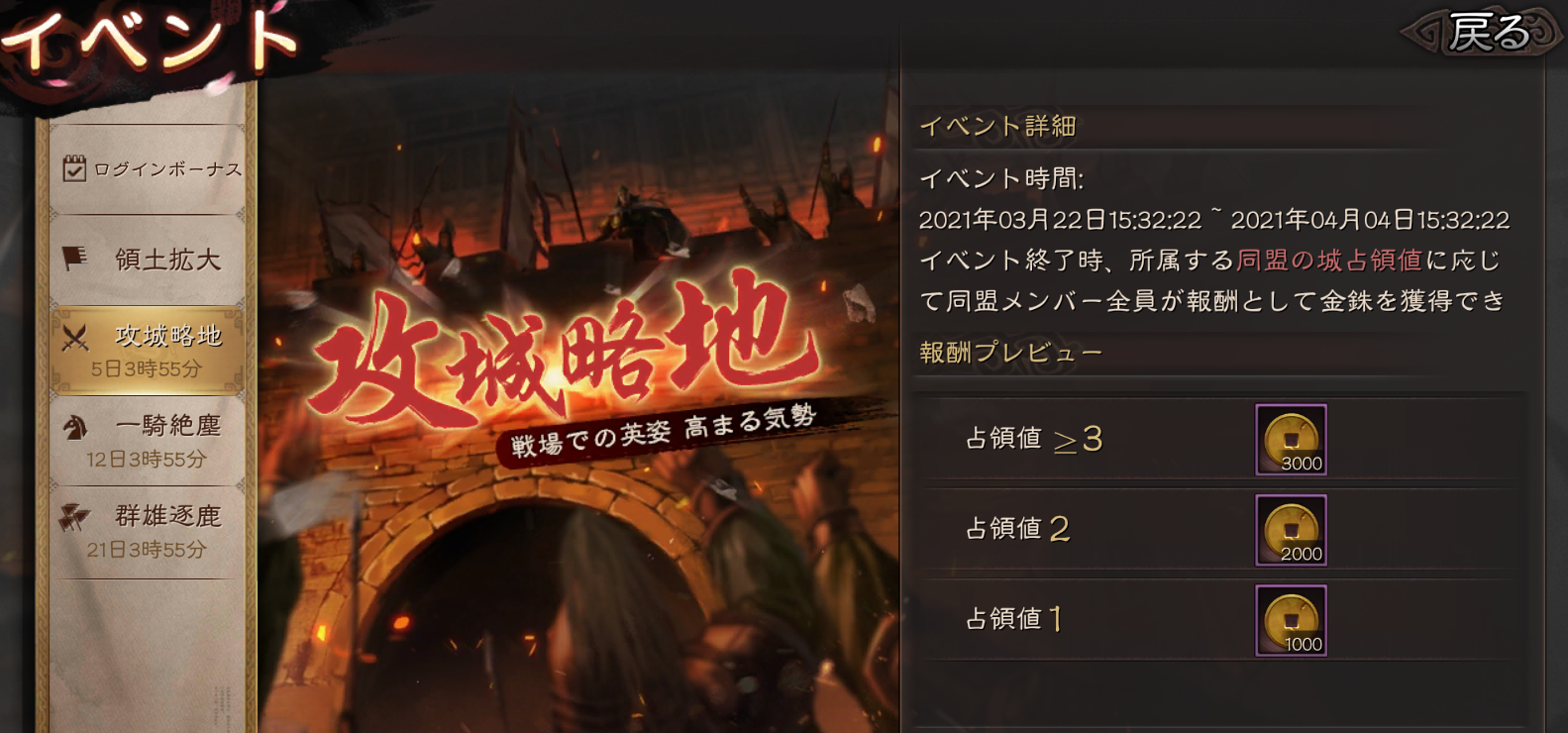Click the 報酬プレビュー section header

(x=1011, y=353)
